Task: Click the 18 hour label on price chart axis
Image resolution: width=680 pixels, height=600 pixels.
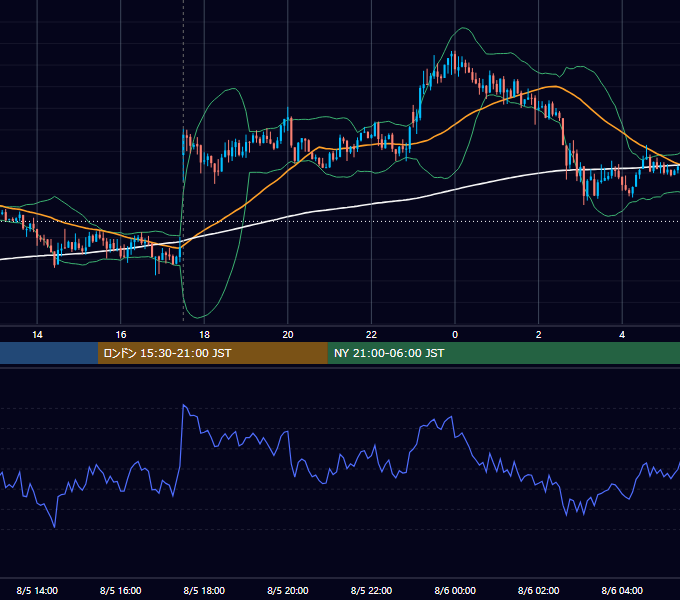Action: (204, 335)
